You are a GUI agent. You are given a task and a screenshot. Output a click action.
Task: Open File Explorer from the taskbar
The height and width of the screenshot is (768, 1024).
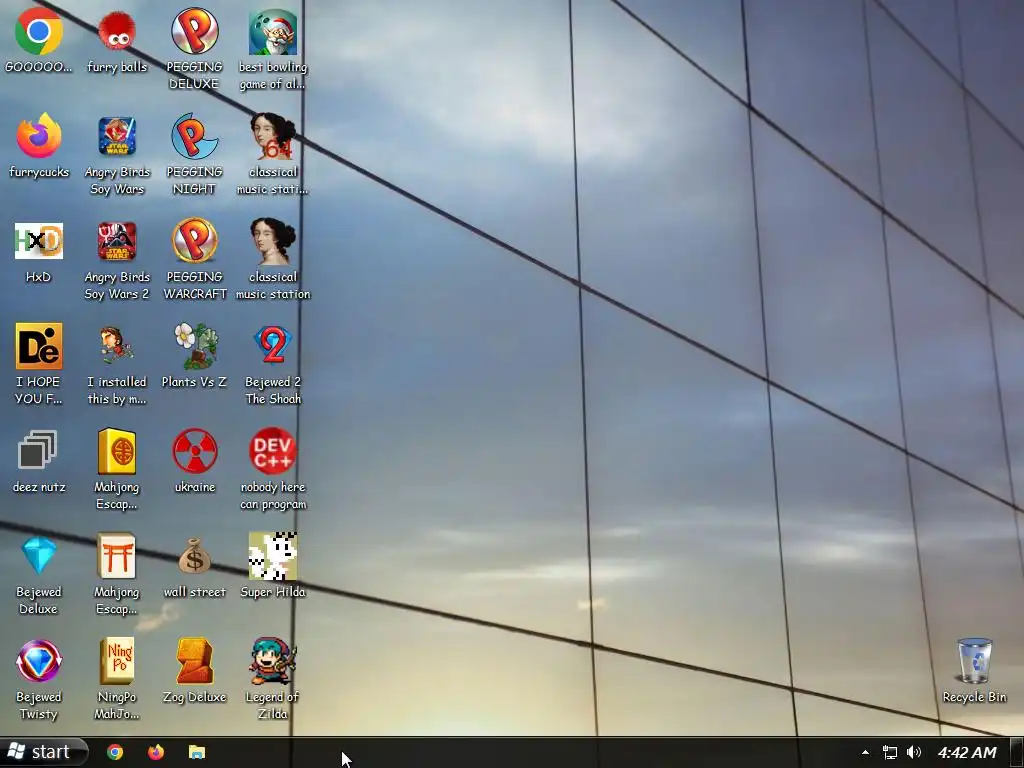(197, 752)
